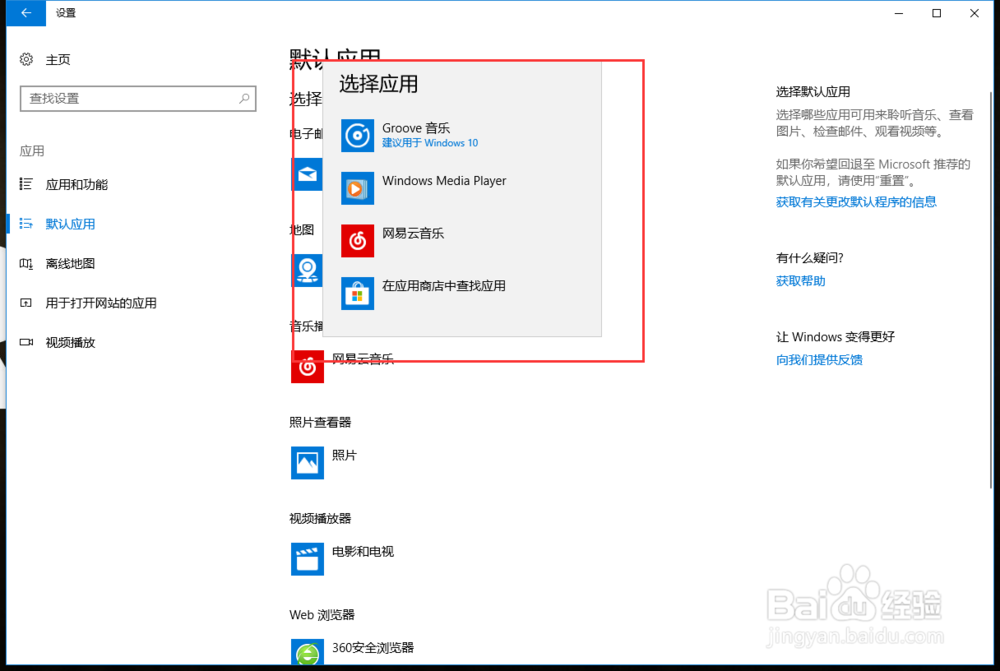
Task: Maximize the Settings window
Action: tap(936, 13)
